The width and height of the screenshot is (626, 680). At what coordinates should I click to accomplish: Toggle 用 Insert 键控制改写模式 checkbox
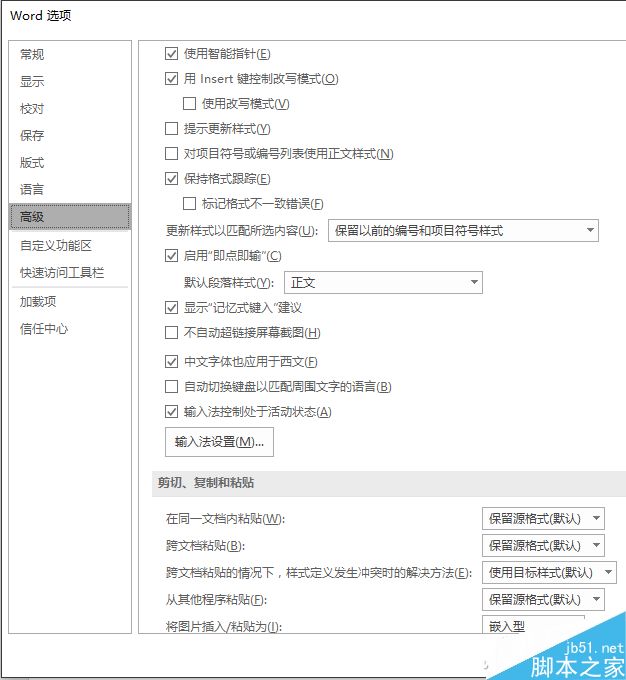coord(171,79)
